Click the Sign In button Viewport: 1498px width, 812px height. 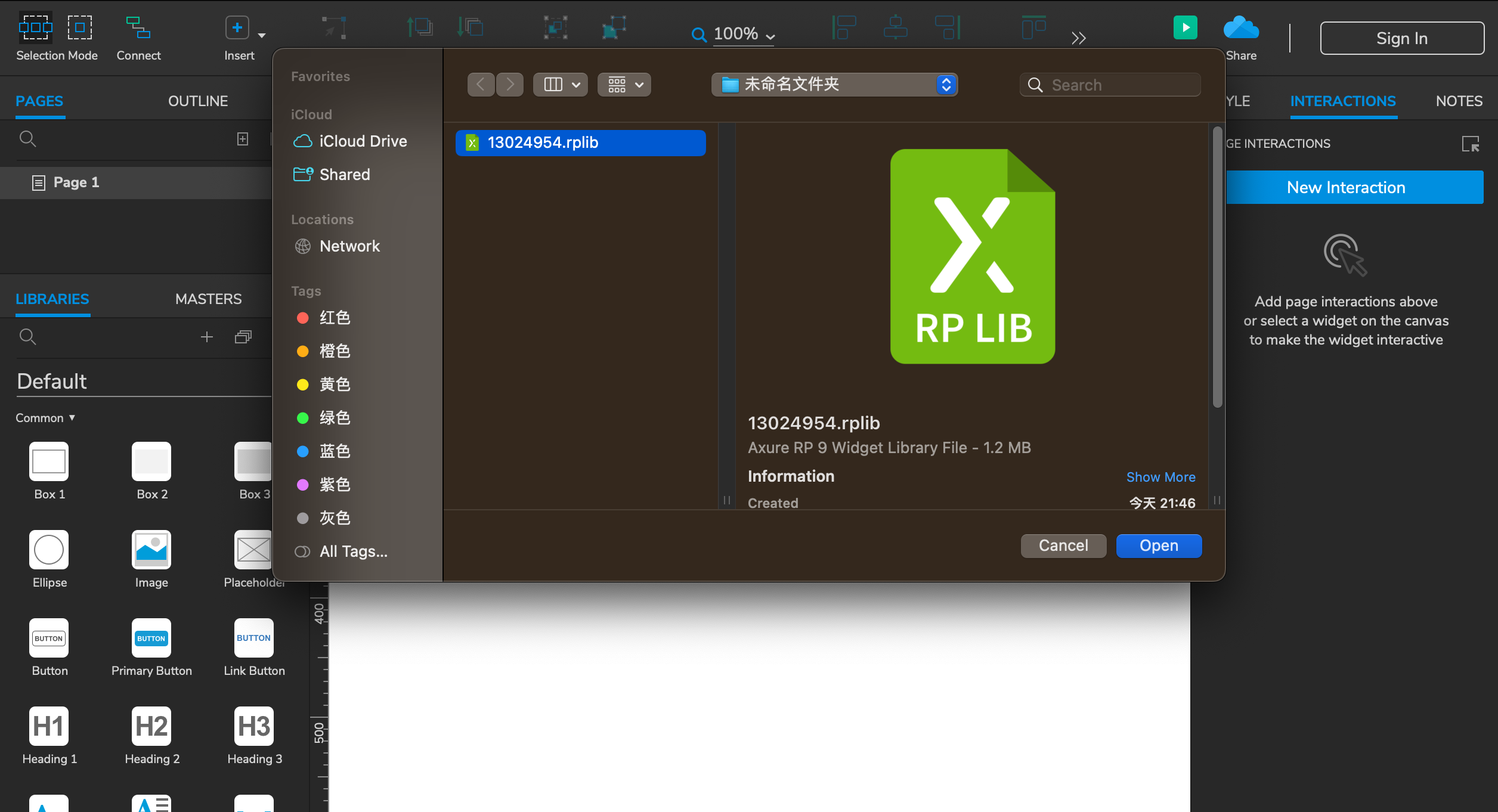click(x=1402, y=38)
